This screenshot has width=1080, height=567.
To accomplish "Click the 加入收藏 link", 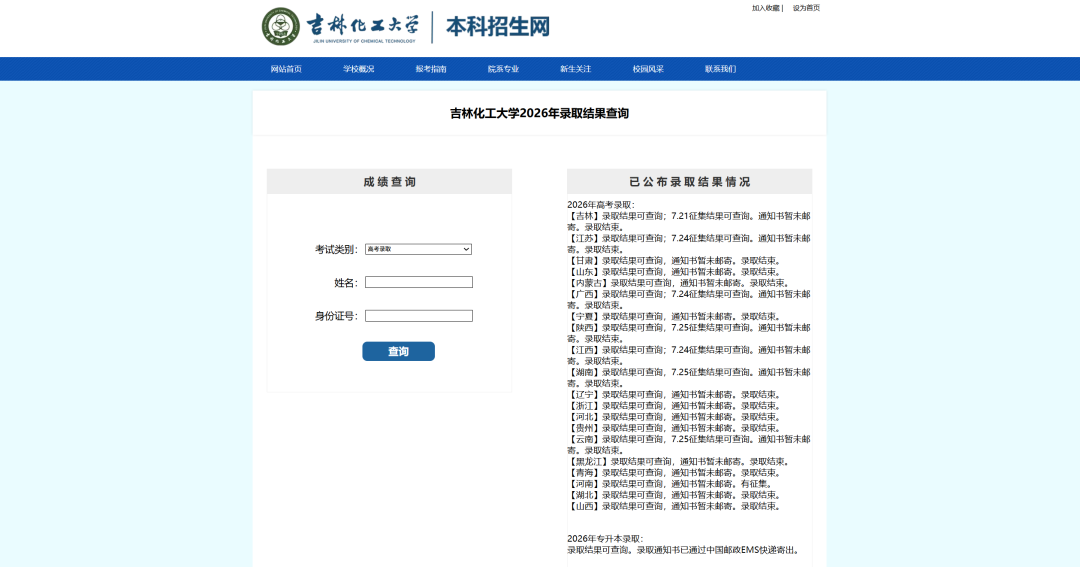I will pos(765,8).
